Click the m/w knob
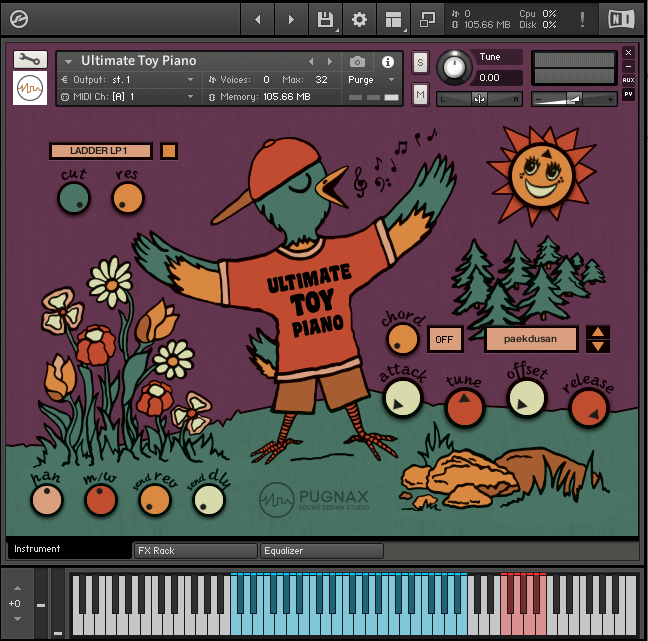The width and height of the screenshot is (648, 641). point(100,500)
